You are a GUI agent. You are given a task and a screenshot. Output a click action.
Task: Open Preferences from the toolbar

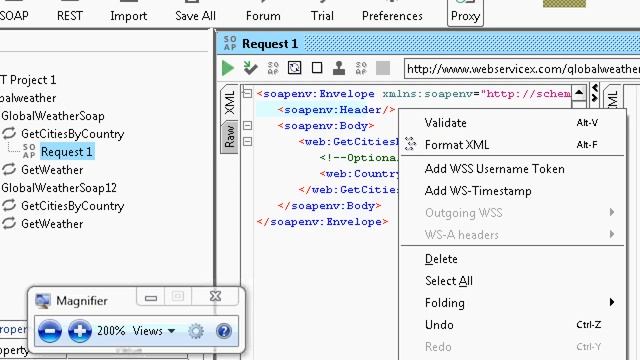(x=392, y=16)
